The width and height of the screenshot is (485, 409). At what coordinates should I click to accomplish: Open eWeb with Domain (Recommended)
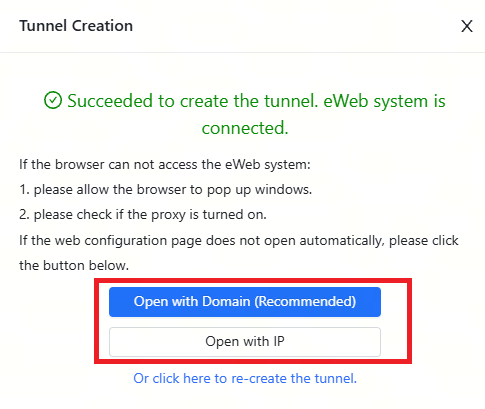point(245,302)
